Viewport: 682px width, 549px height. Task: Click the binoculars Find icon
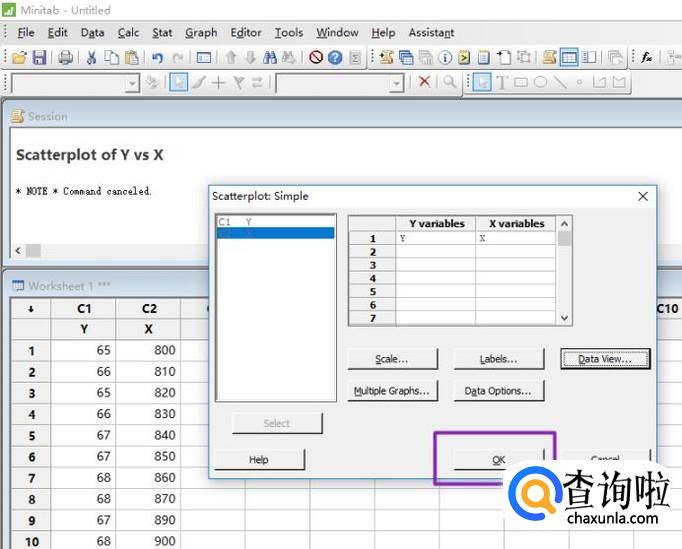click(270, 57)
